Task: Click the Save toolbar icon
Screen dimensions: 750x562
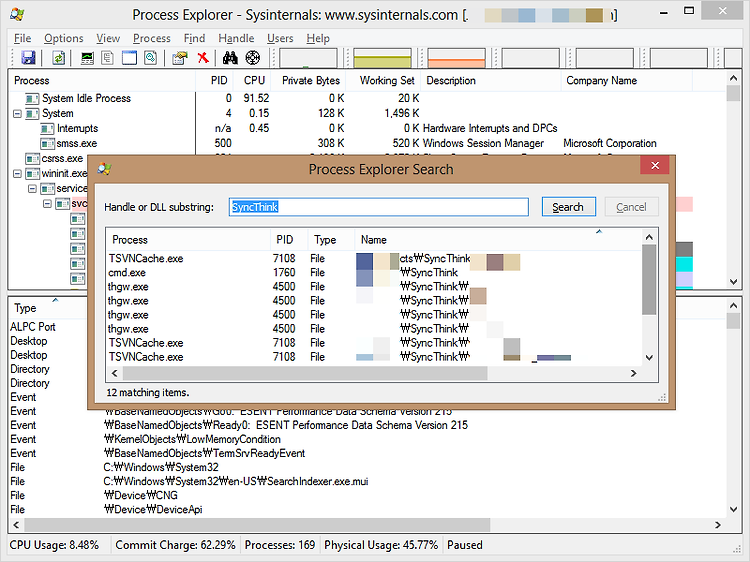Action: 28,58
